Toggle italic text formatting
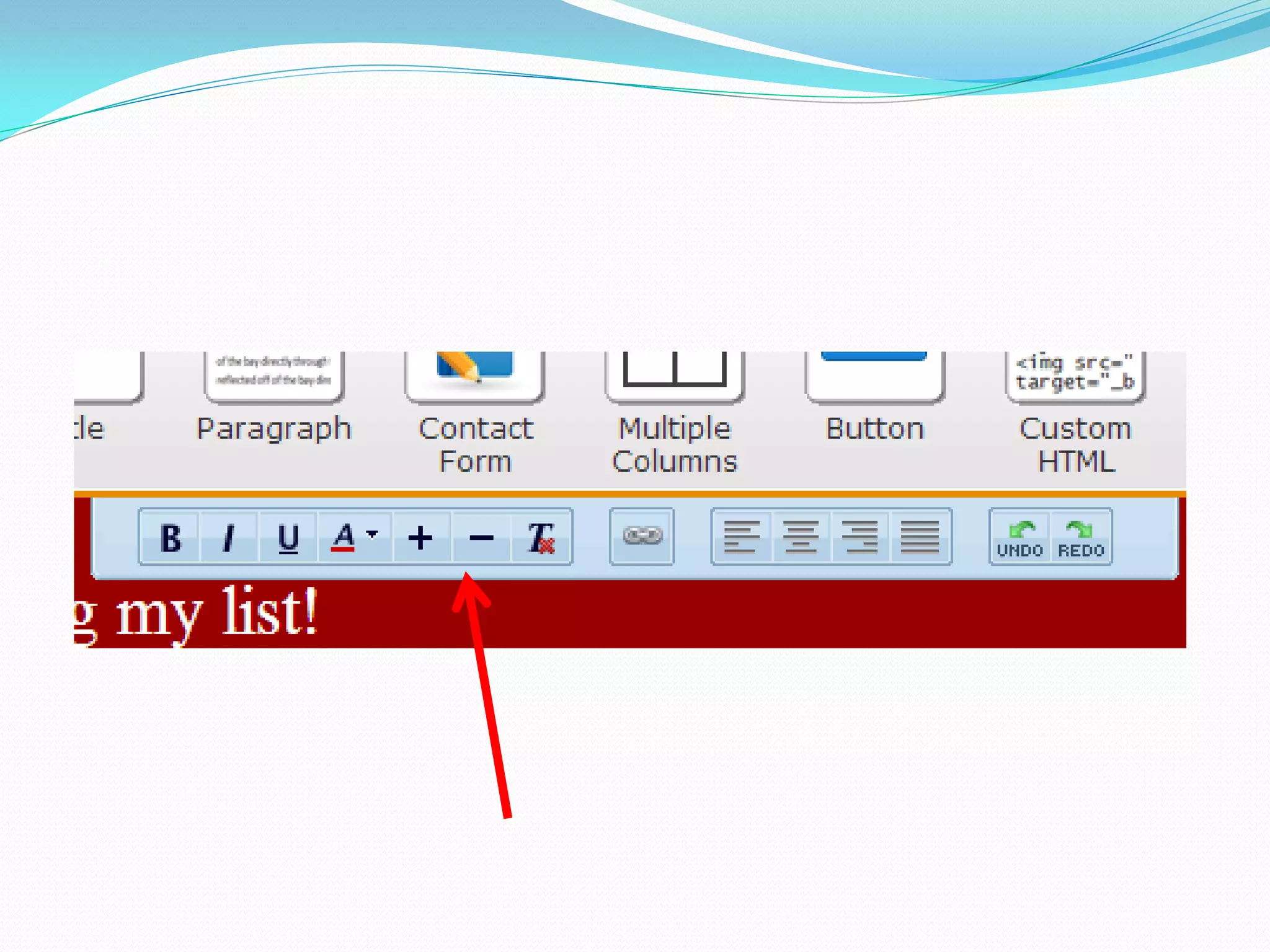The image size is (1270, 952). [x=228, y=537]
